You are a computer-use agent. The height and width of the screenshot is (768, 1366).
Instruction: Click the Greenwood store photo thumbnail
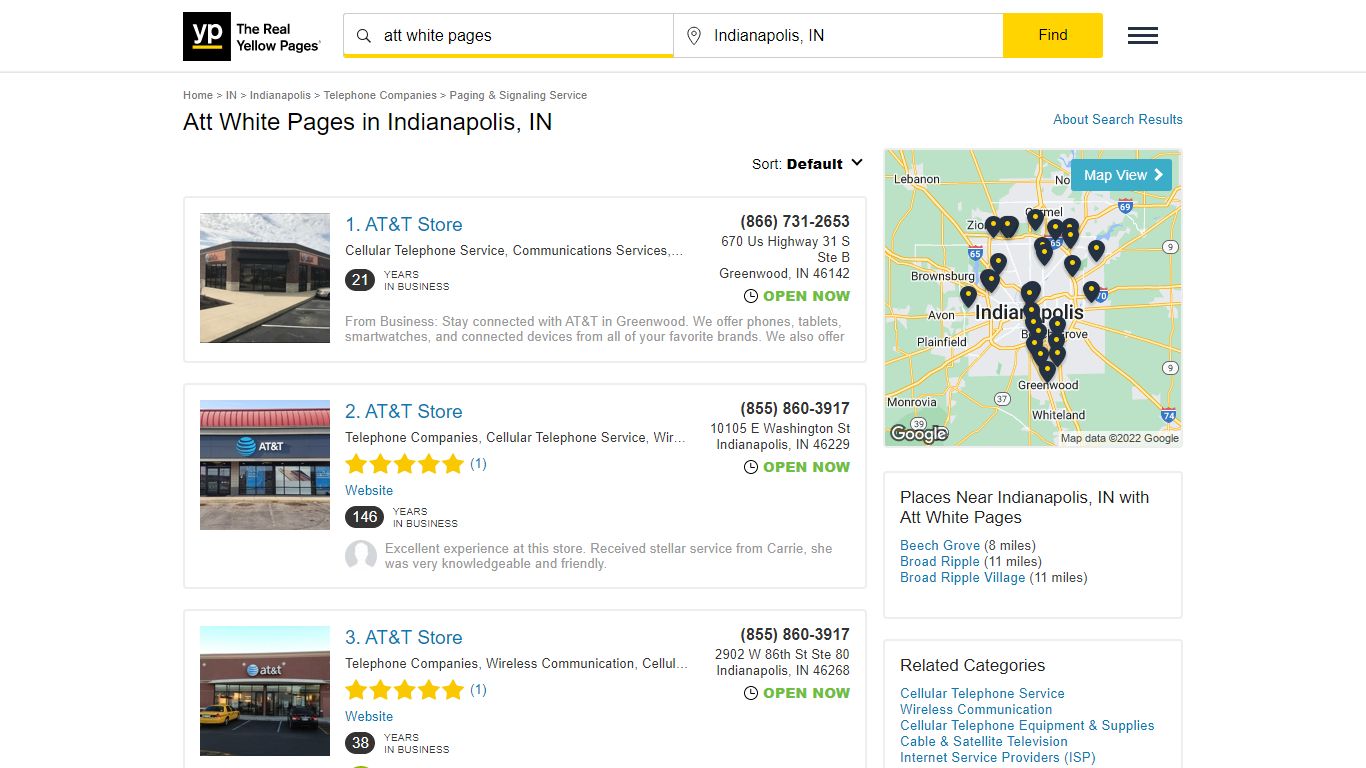265,278
